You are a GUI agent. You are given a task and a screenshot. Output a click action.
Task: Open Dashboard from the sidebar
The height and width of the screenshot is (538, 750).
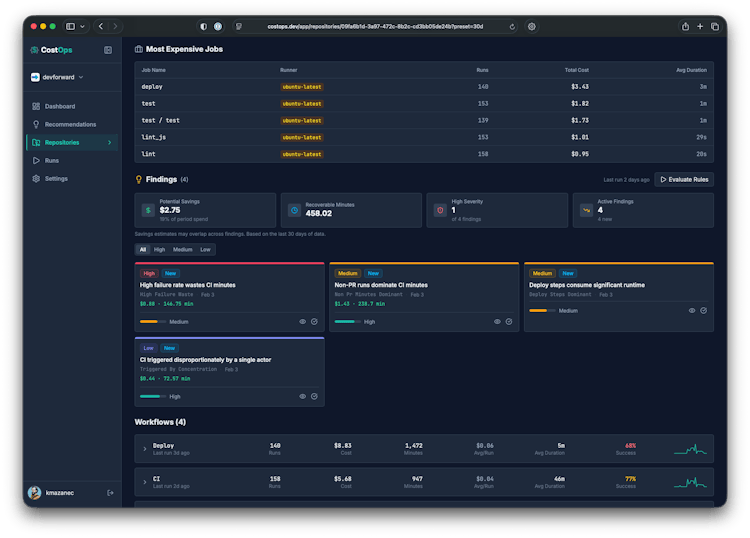point(59,106)
